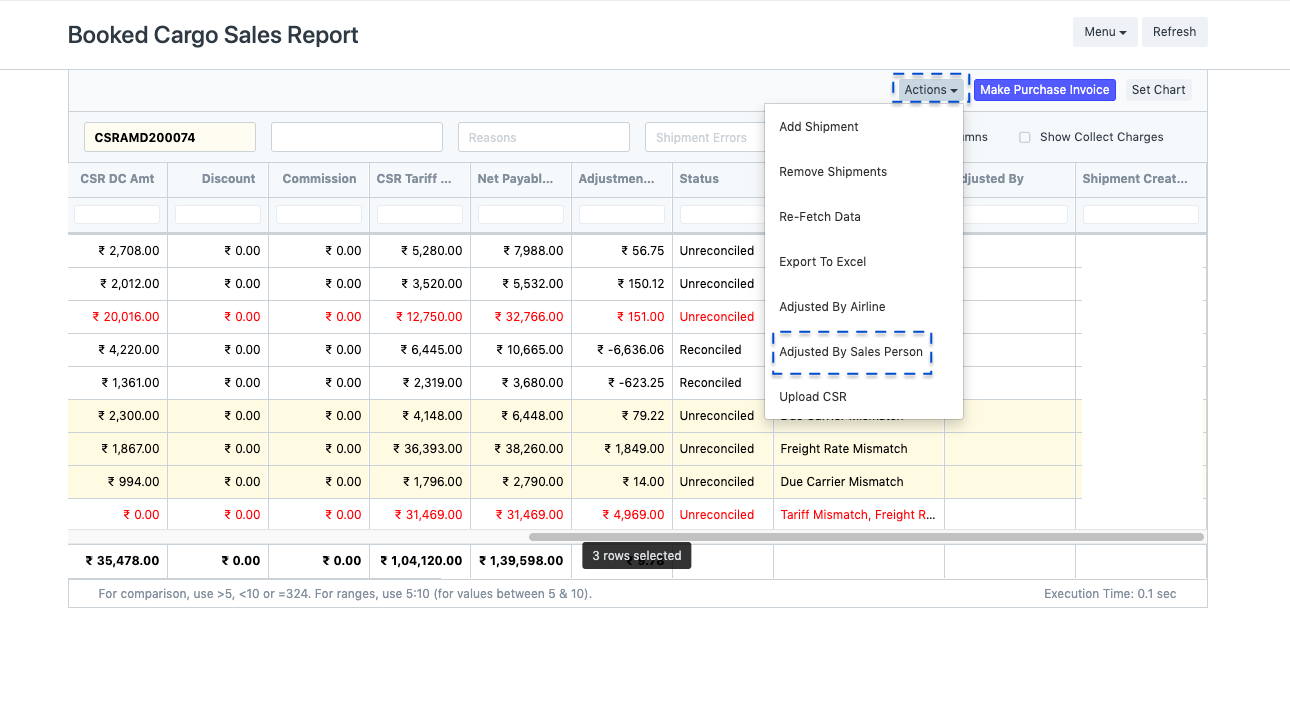
Task: Click filter box under Discount
Action: click(x=218, y=215)
